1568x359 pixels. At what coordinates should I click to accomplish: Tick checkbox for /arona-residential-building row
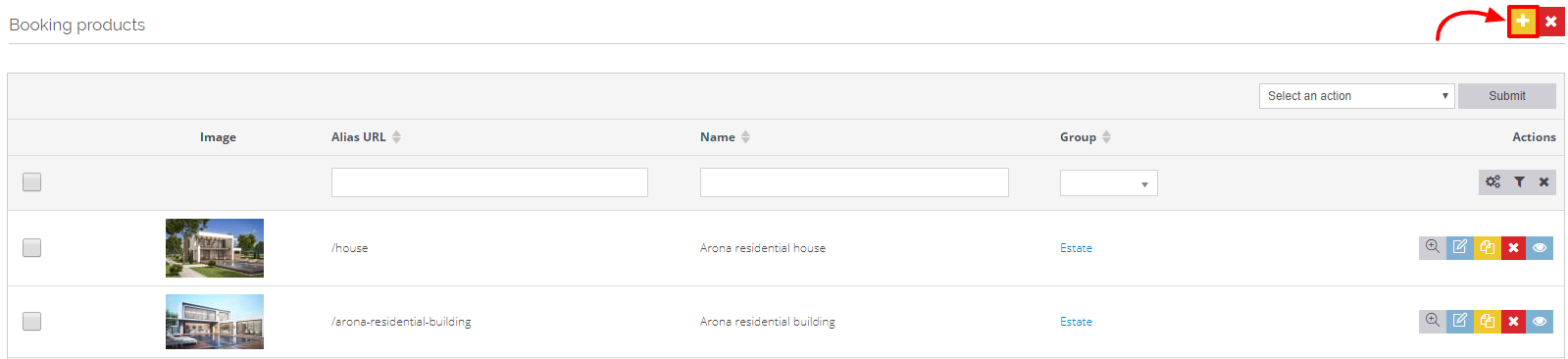[32, 321]
